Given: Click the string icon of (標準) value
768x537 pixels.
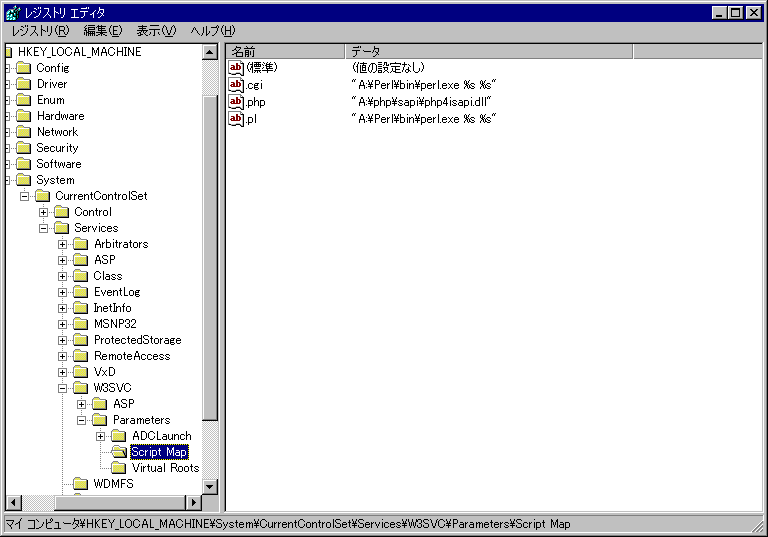Looking at the screenshot, I should [x=236, y=68].
